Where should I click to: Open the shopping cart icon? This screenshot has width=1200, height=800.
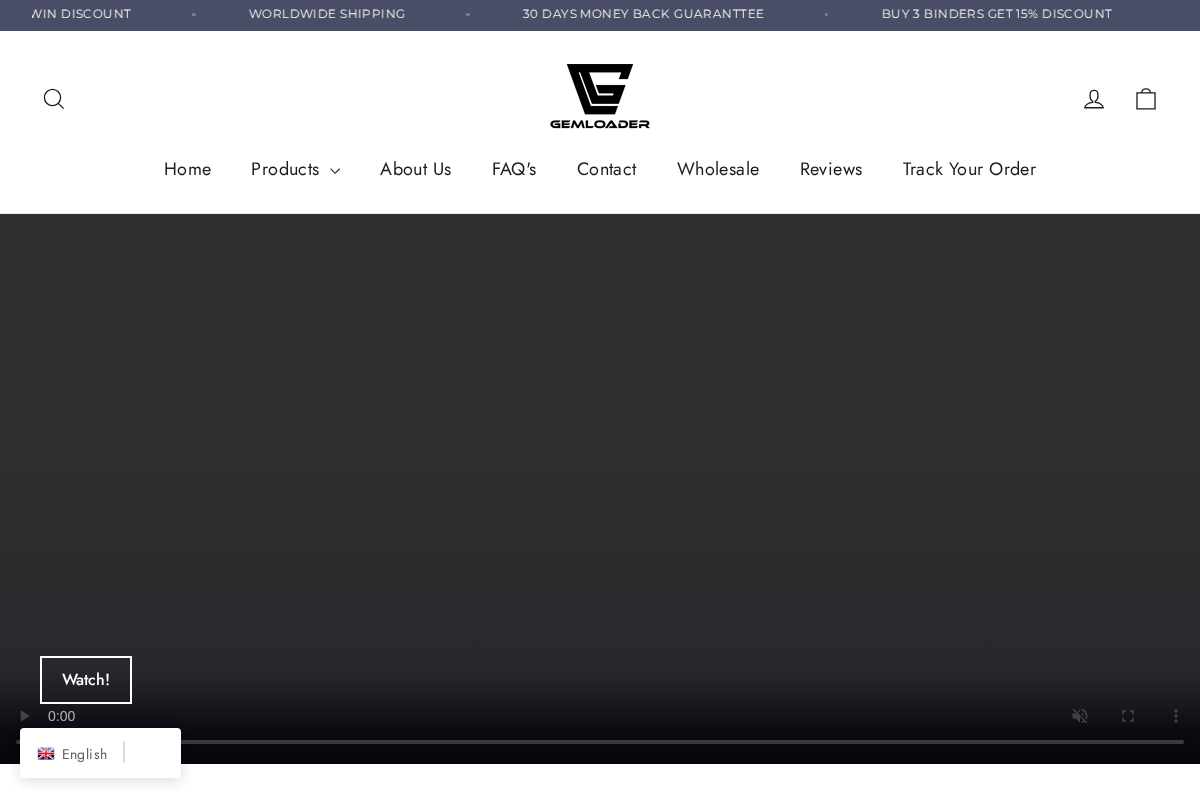(1146, 98)
